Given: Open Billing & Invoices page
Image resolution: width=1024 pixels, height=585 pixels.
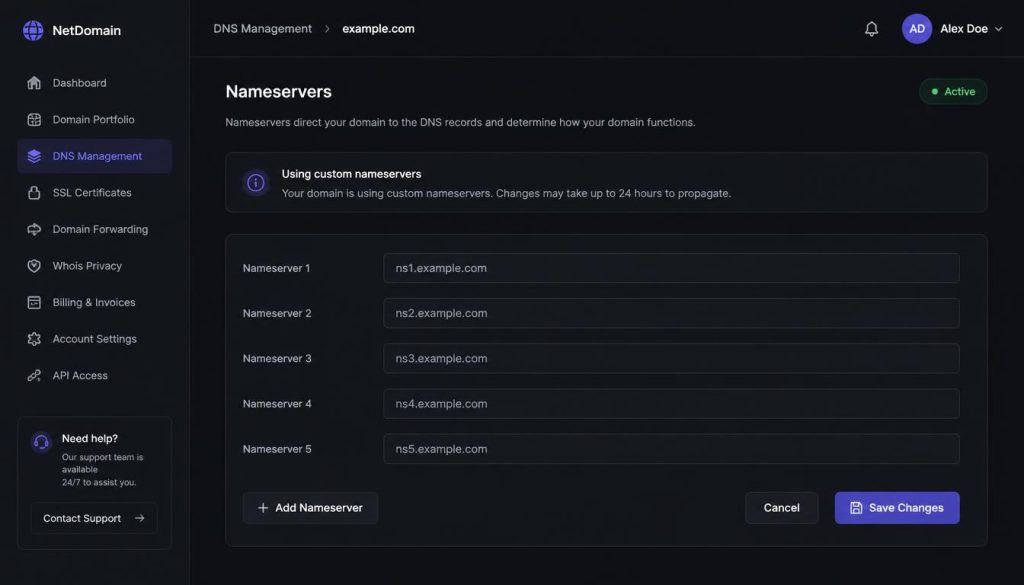Looking at the screenshot, I should tap(95, 302).
